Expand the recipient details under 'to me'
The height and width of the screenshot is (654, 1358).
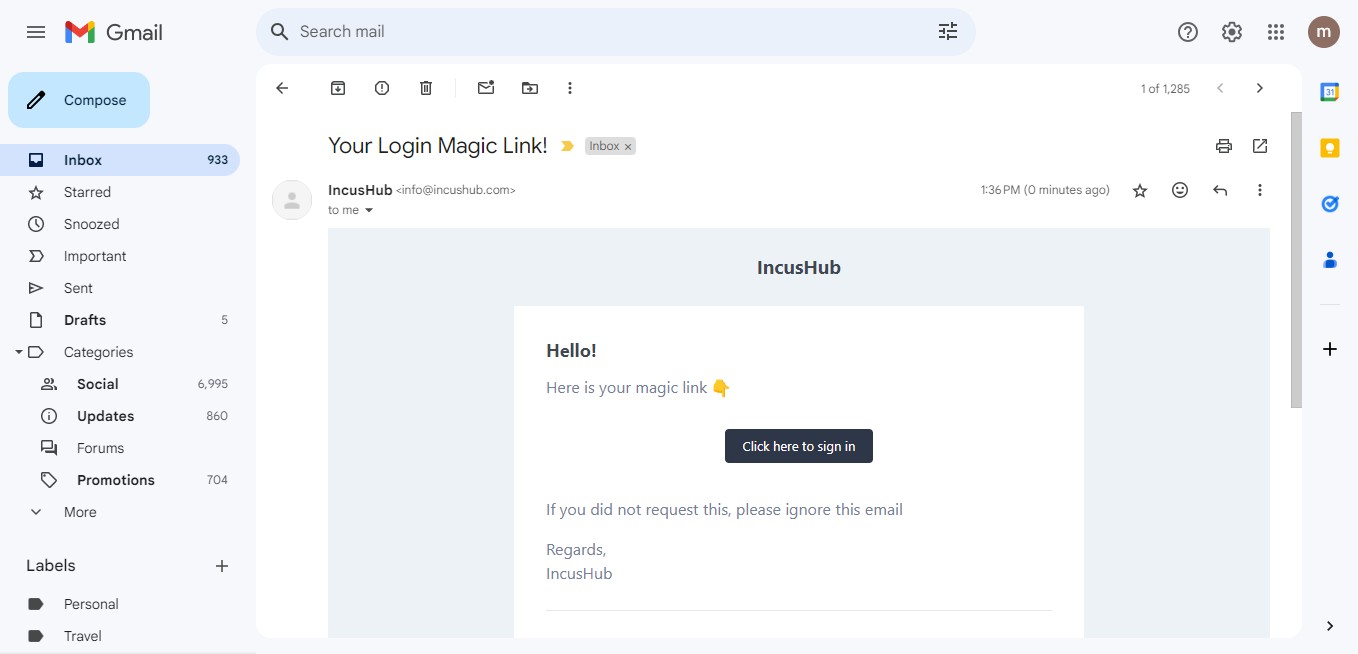367,210
